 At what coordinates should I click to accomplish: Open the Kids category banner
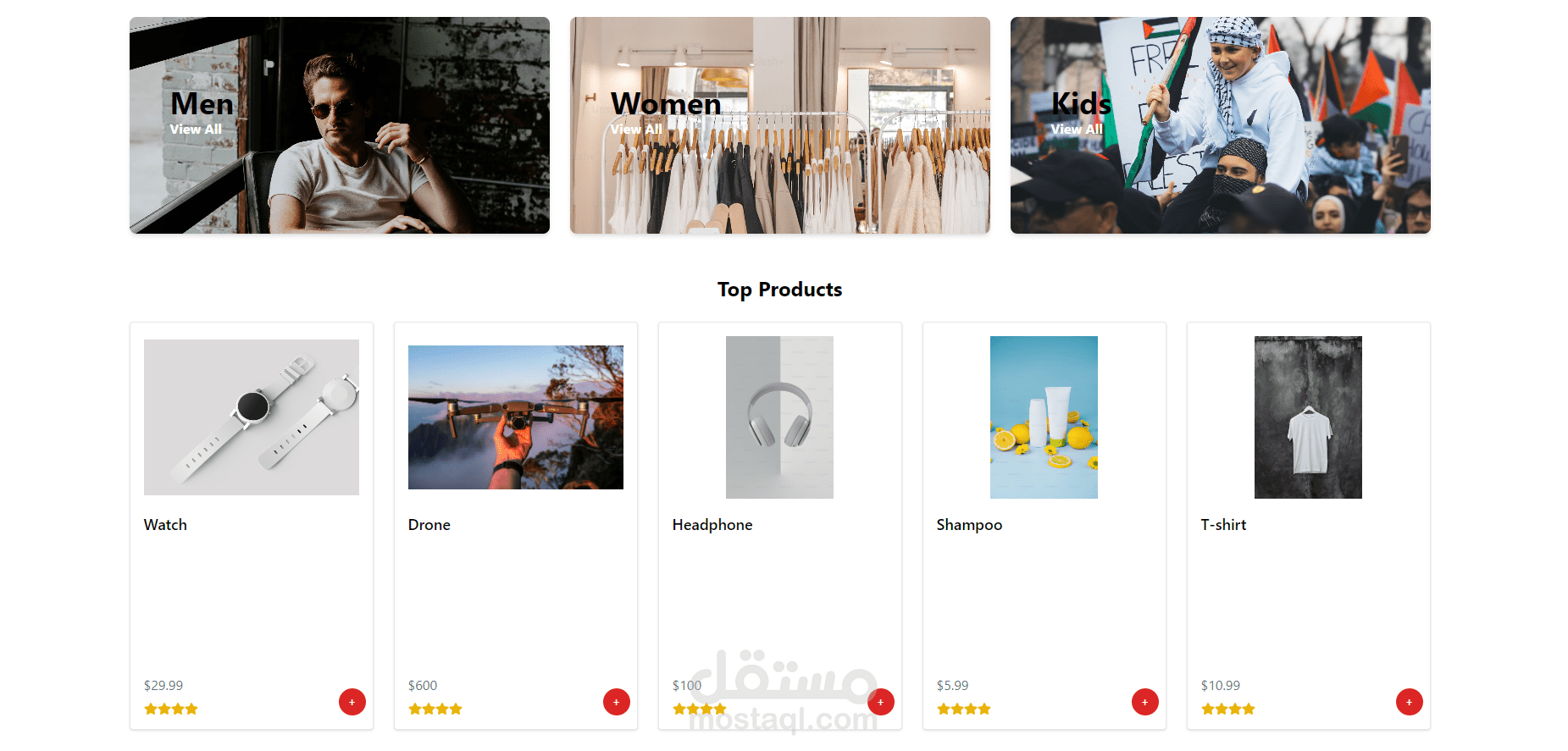point(1221,125)
